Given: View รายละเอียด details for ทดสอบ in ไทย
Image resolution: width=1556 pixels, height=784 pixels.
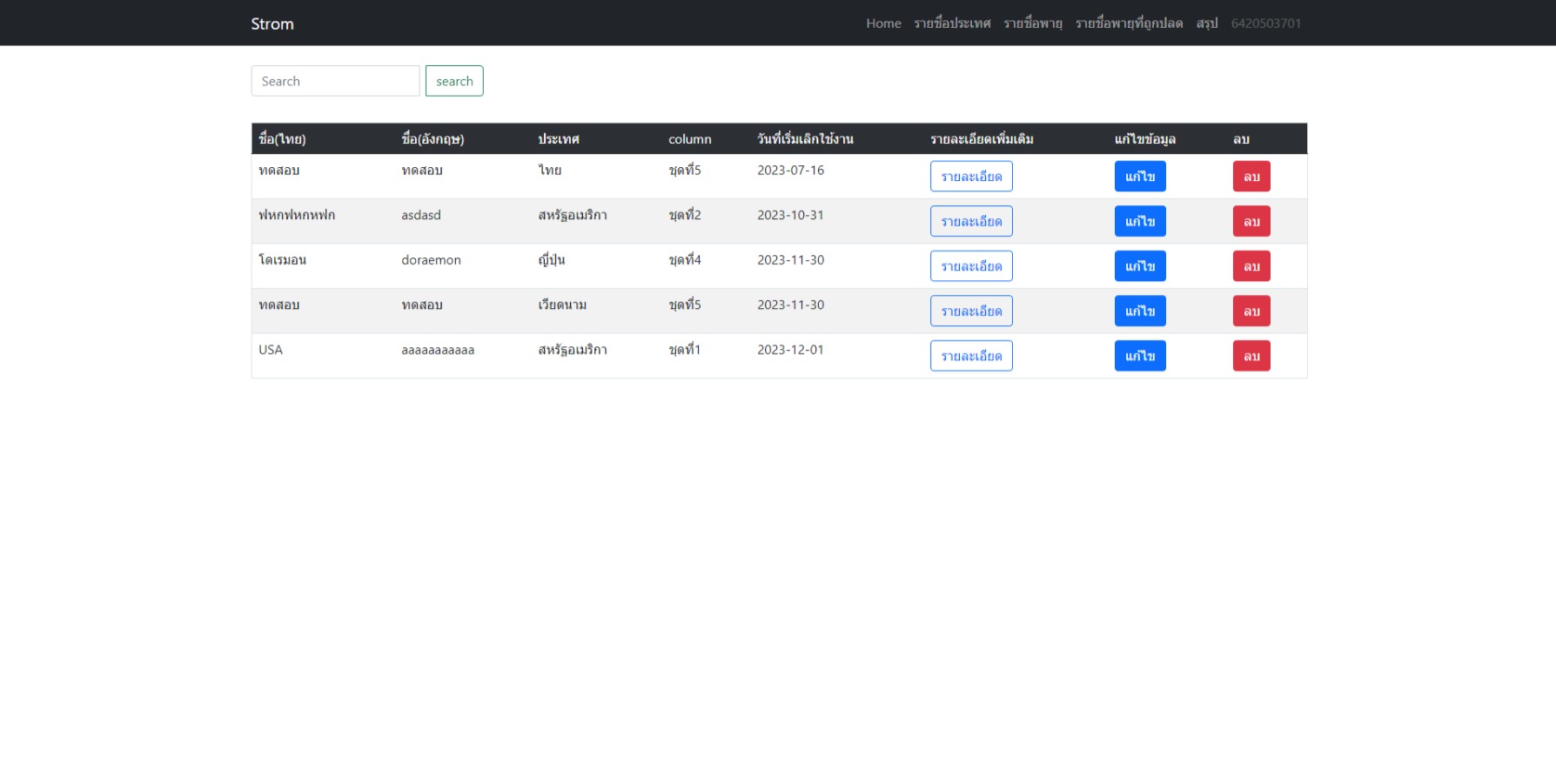Looking at the screenshot, I should coord(971,176).
